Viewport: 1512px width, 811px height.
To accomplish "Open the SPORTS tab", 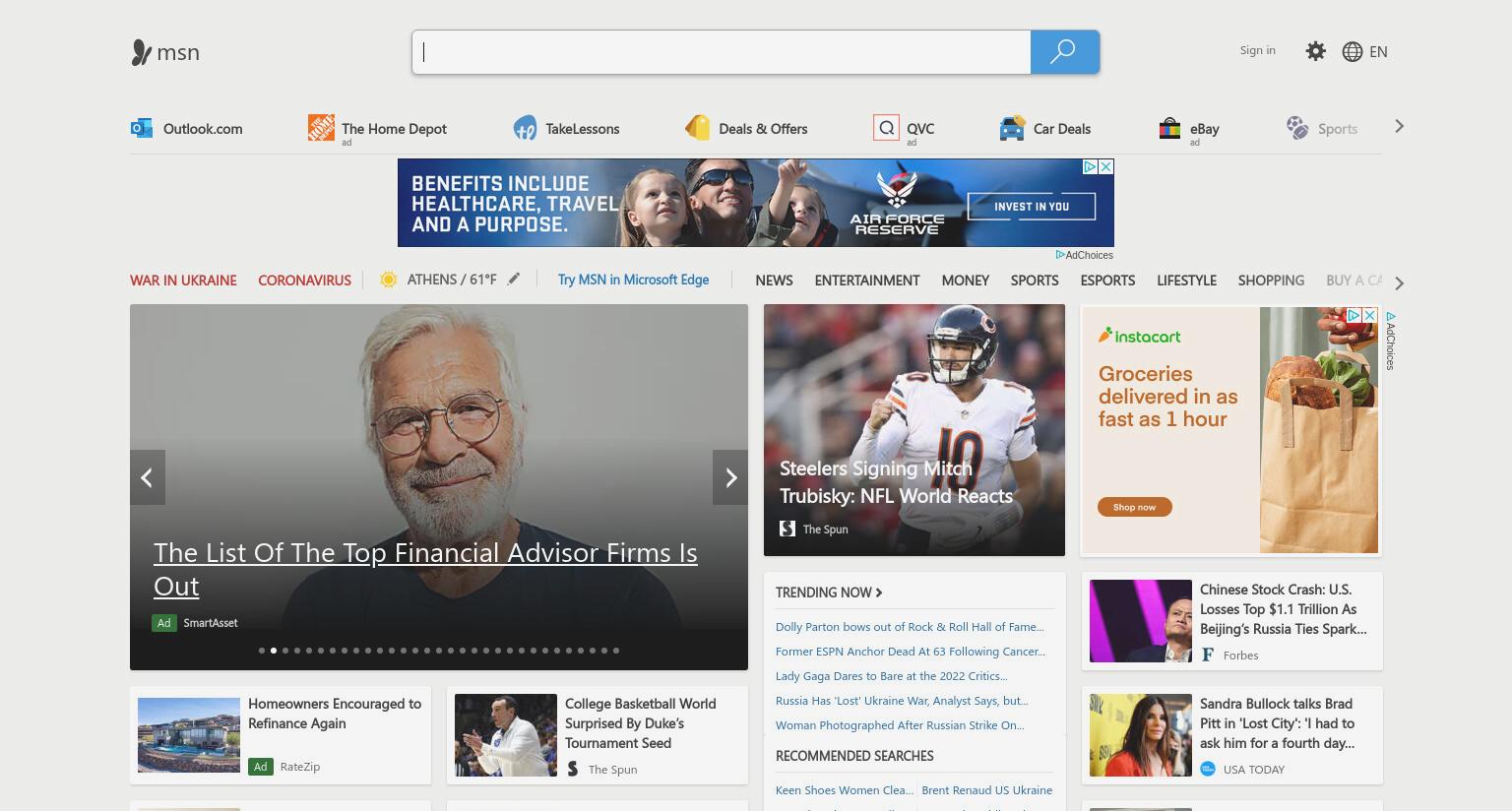I will point(1035,281).
